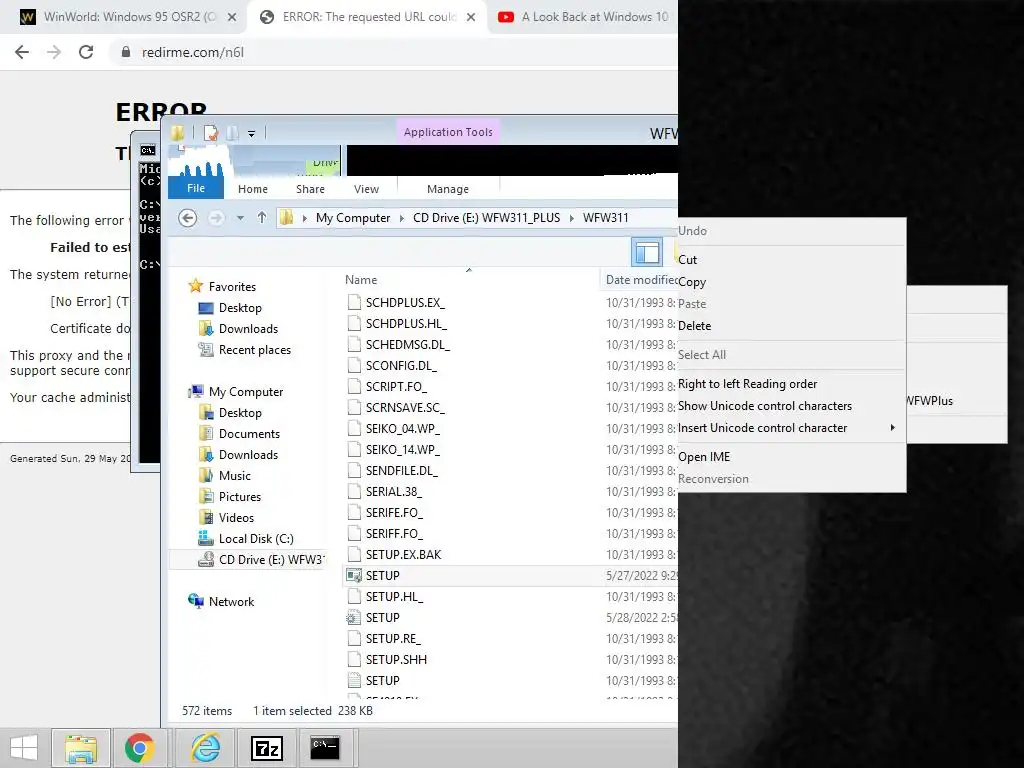The height and width of the screenshot is (768, 1024).
Task: Click CD Drive (E:) WFW311_PLUS breadcrumb
Action: pyautogui.click(x=487, y=218)
